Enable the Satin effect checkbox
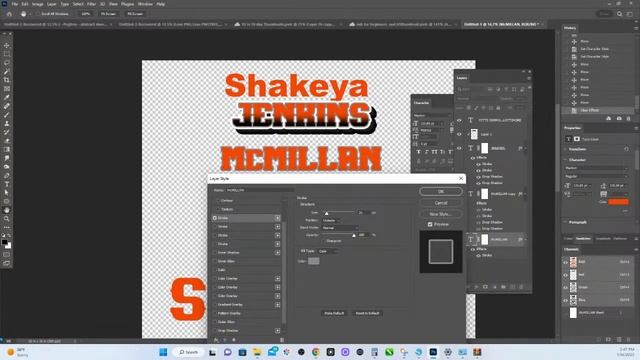This screenshot has height=360, width=640. click(215, 270)
